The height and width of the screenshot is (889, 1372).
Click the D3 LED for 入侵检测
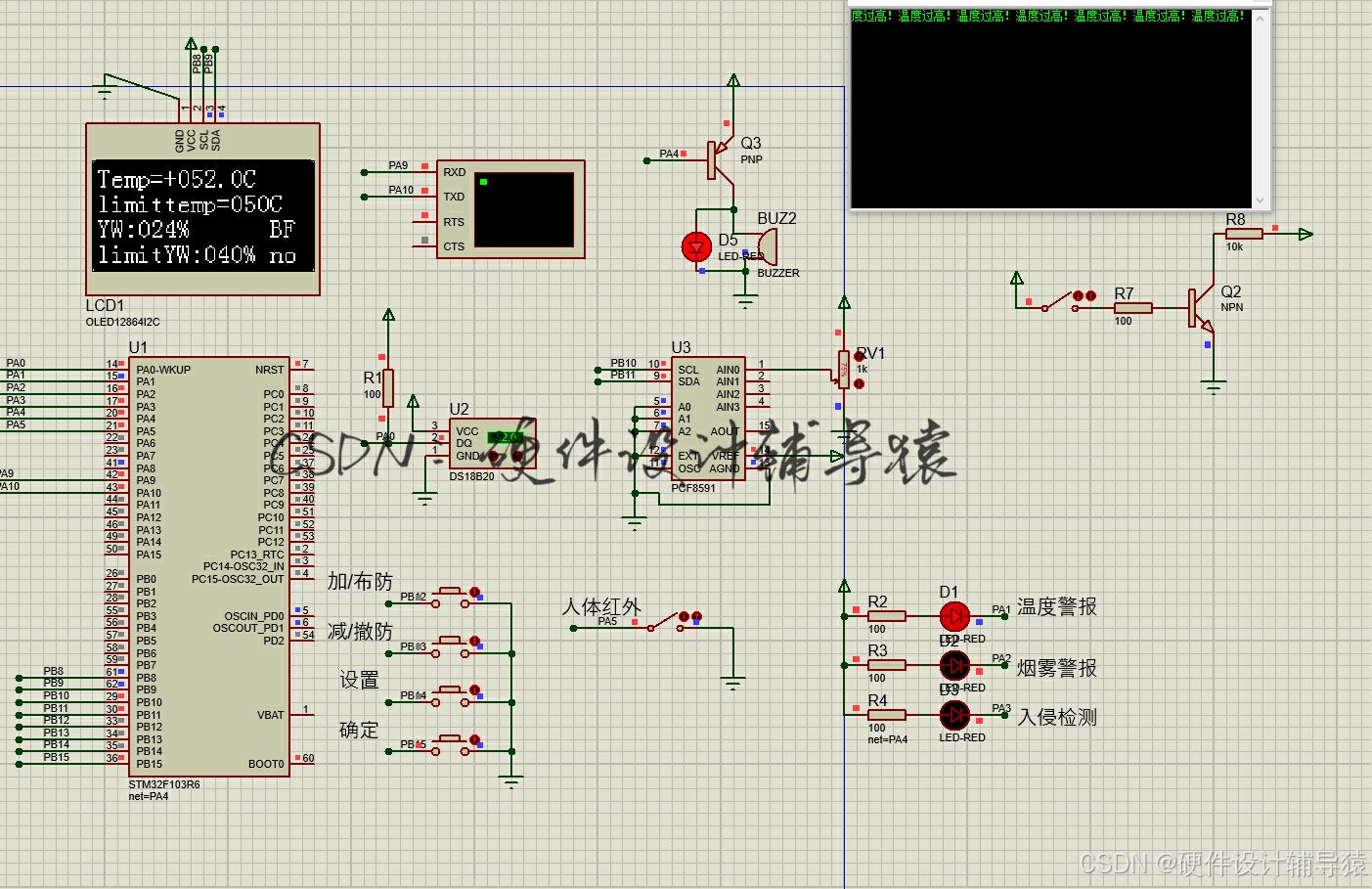point(954,715)
